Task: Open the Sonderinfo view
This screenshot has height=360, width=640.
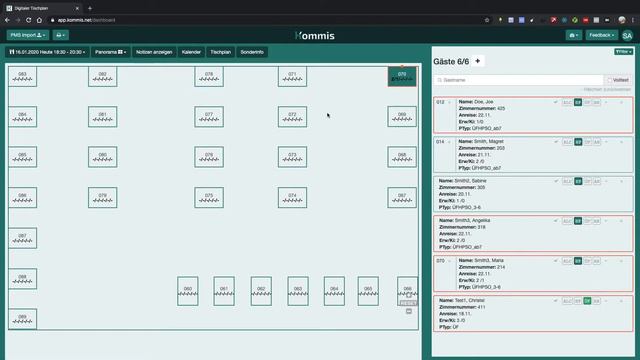Action: [x=252, y=52]
